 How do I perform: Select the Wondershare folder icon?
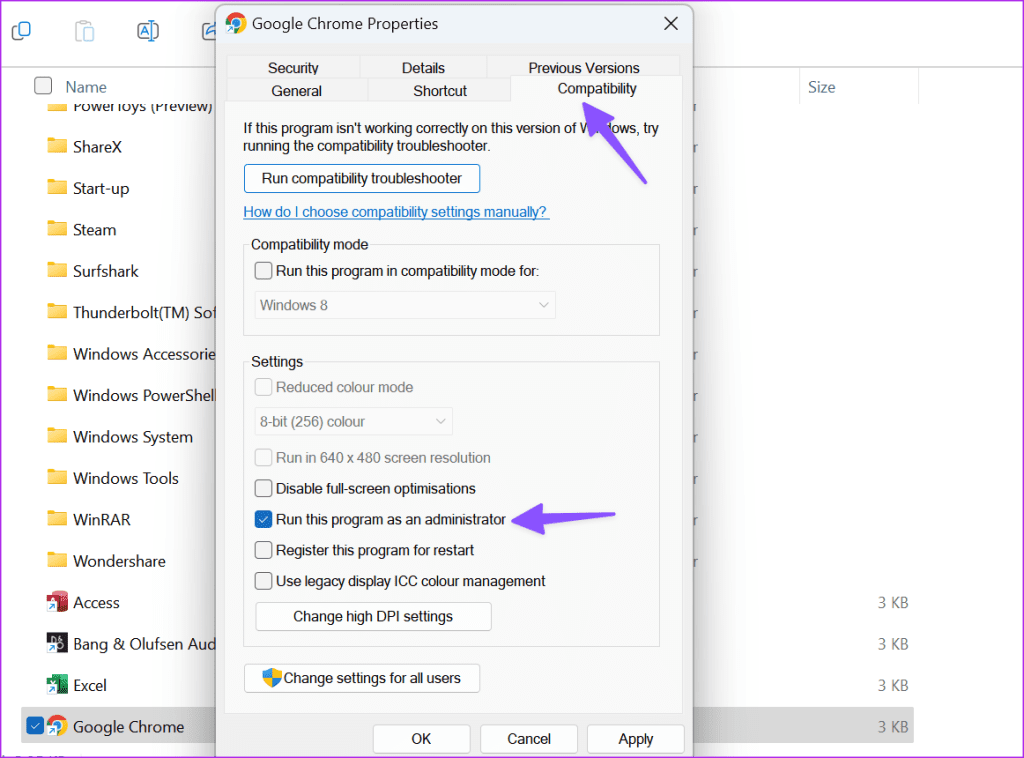[x=57, y=560]
